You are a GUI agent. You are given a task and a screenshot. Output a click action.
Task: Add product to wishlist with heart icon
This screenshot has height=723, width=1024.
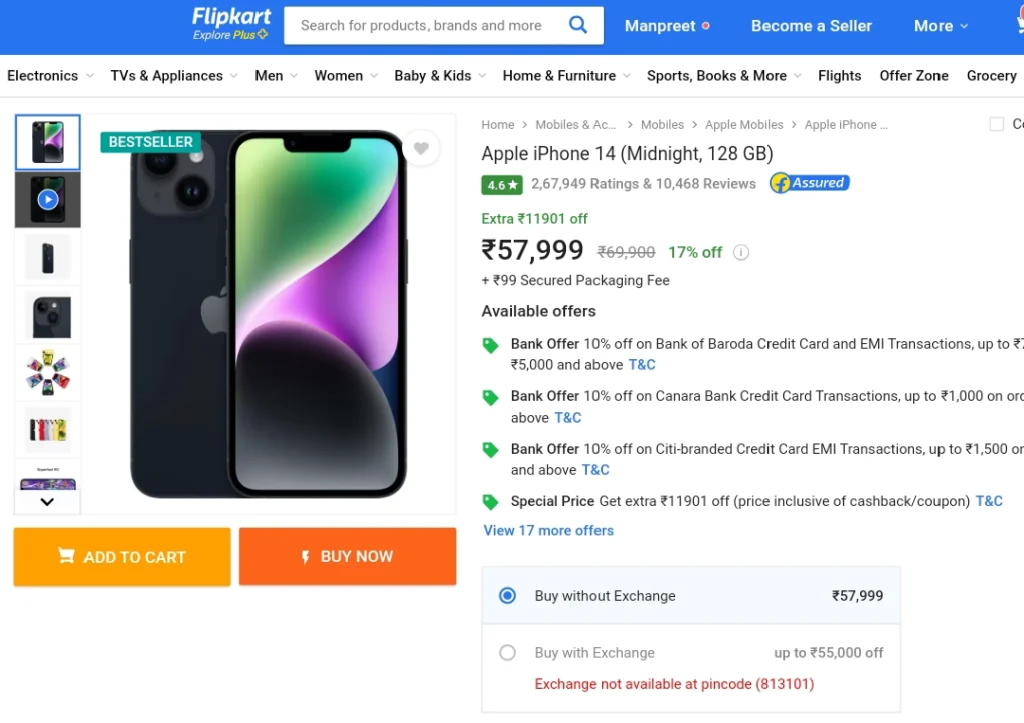(x=421, y=148)
